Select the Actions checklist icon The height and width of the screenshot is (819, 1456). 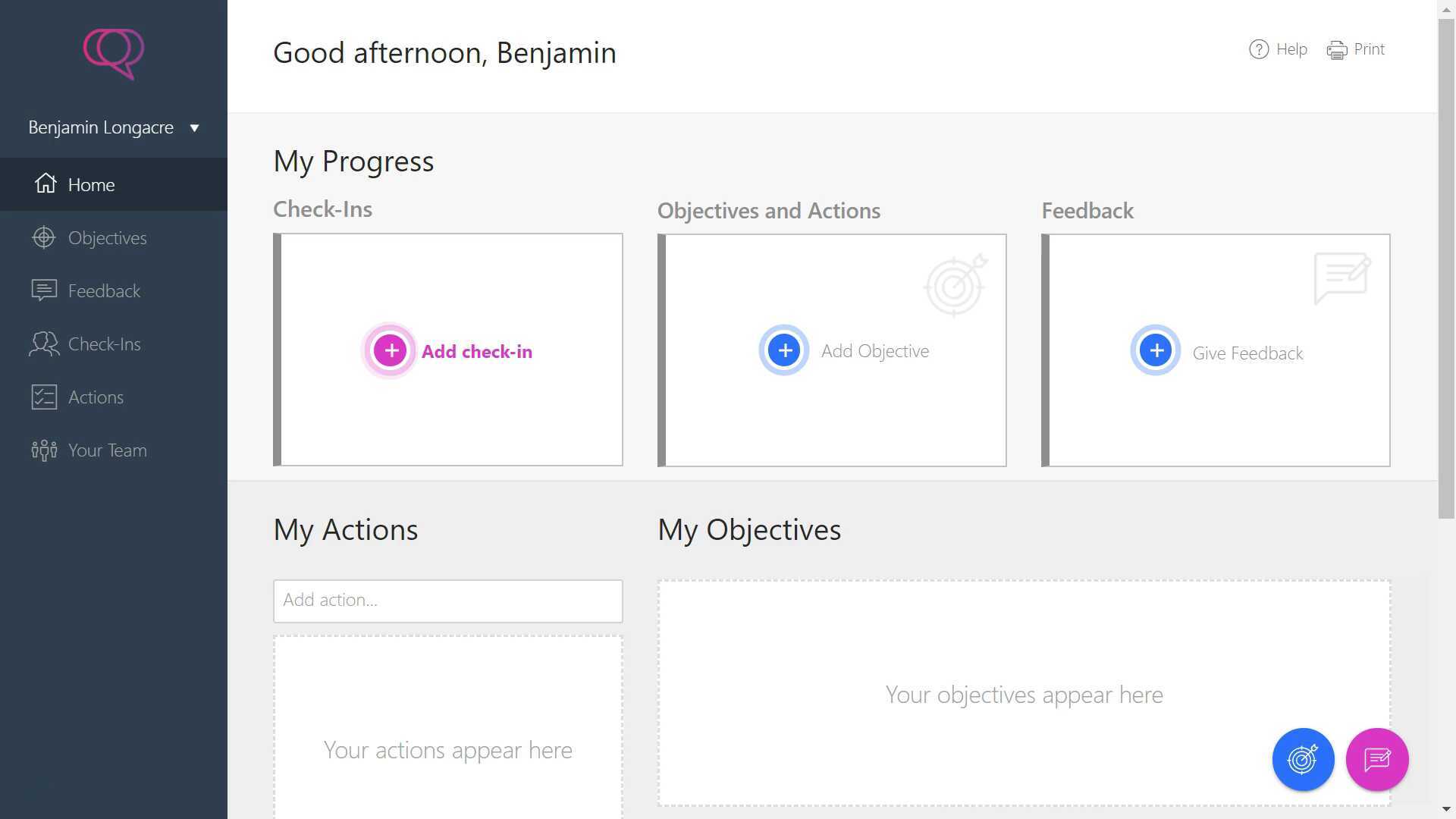[43, 397]
